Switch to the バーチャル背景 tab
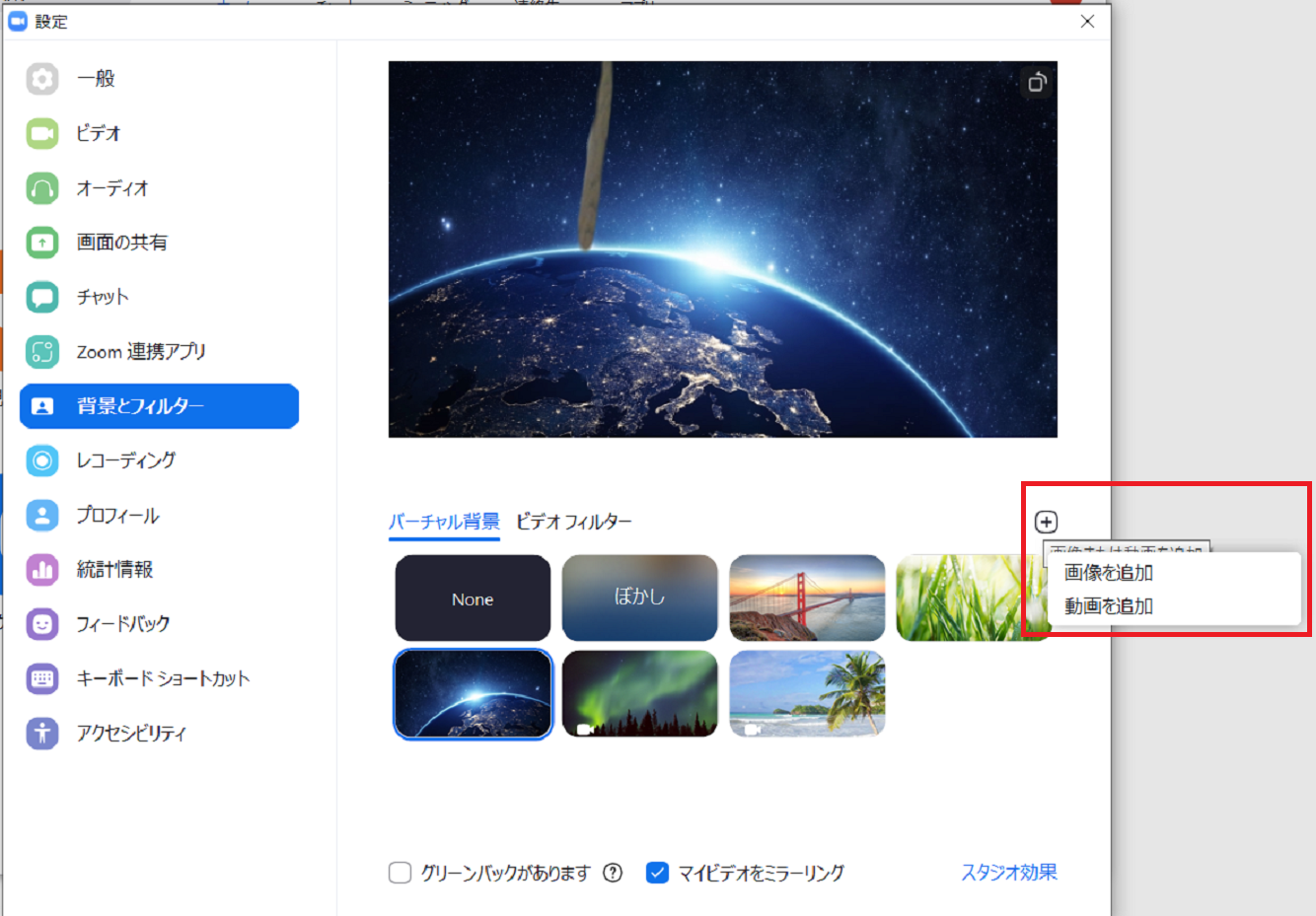 click(x=444, y=522)
